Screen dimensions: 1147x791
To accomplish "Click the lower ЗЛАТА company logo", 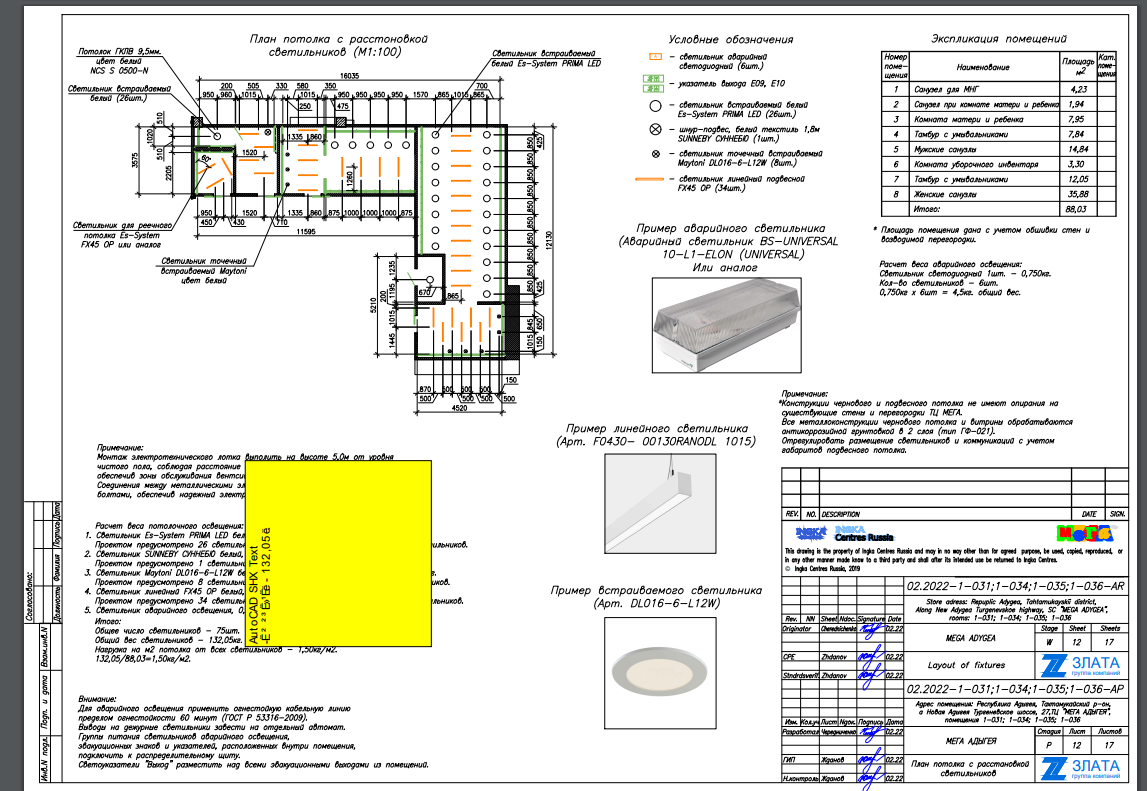I will 1080,768.
